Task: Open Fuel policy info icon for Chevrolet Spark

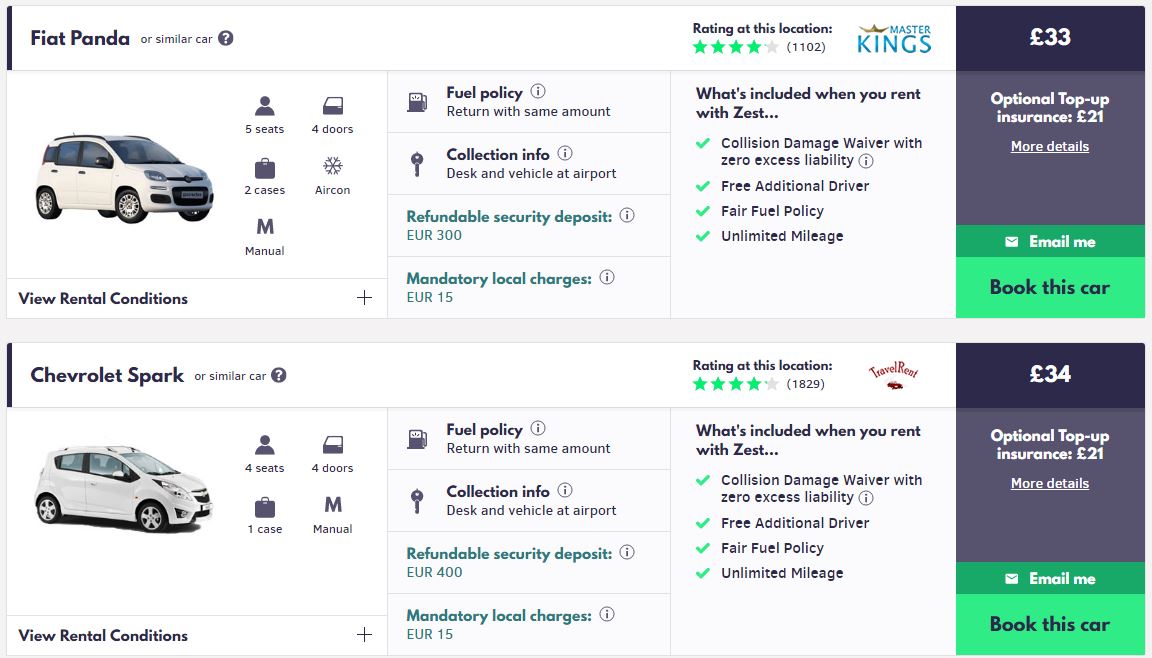Action: click(x=538, y=429)
